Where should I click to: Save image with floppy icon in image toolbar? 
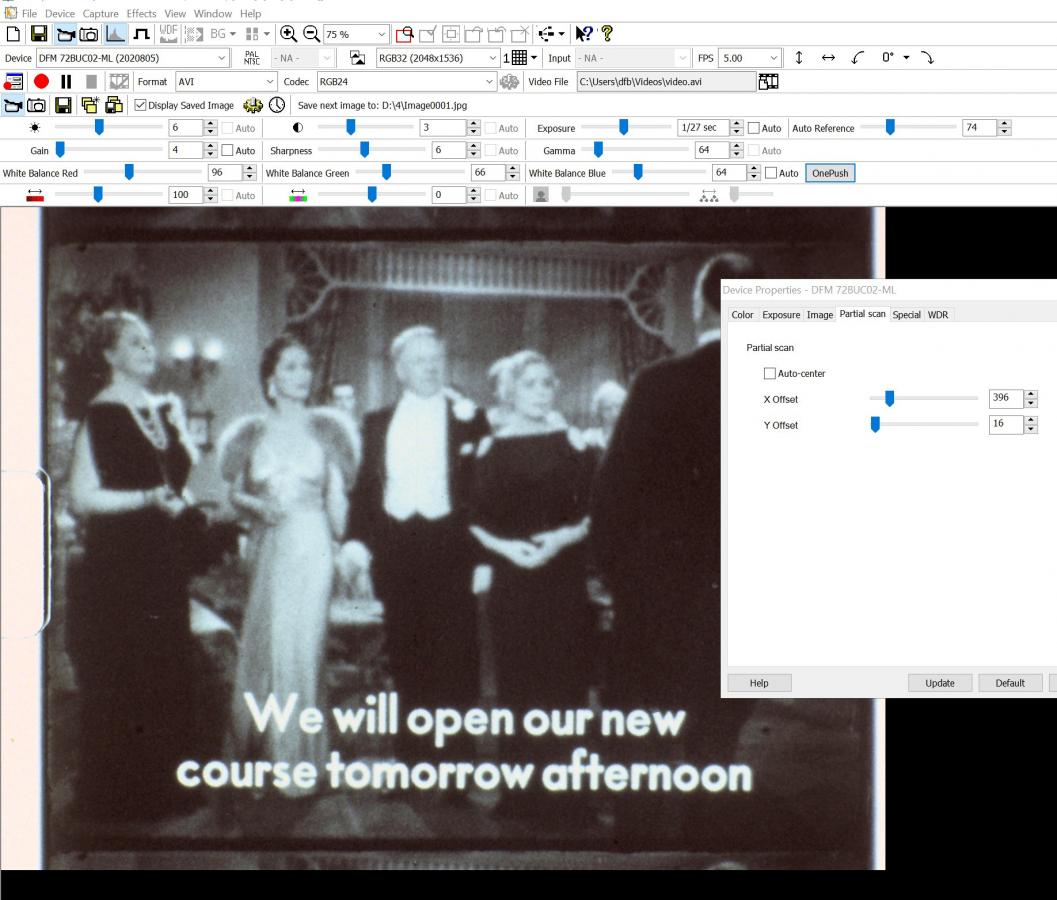pyautogui.click(x=63, y=105)
